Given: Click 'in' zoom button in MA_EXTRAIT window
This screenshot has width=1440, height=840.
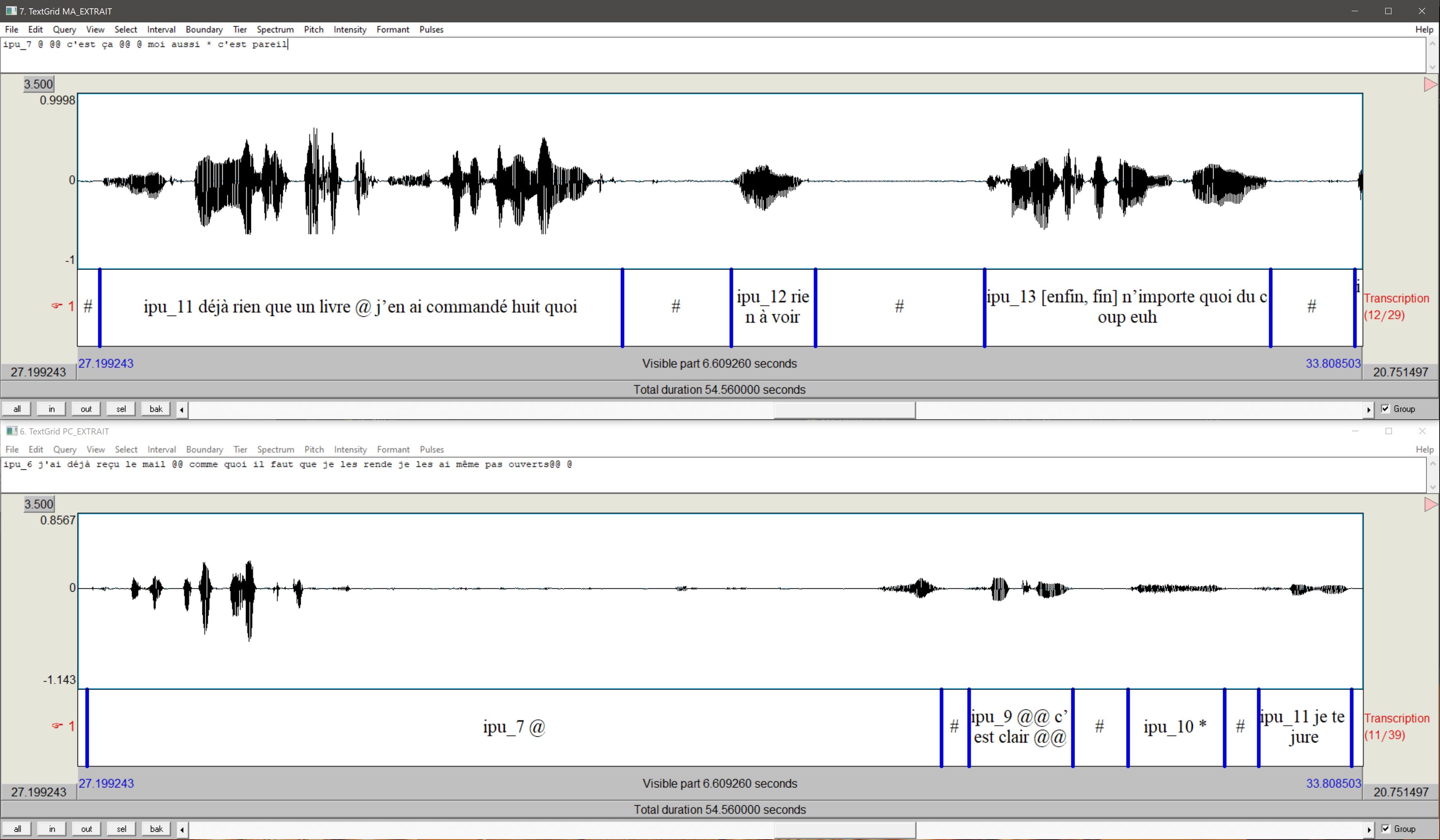Looking at the screenshot, I should (51, 408).
